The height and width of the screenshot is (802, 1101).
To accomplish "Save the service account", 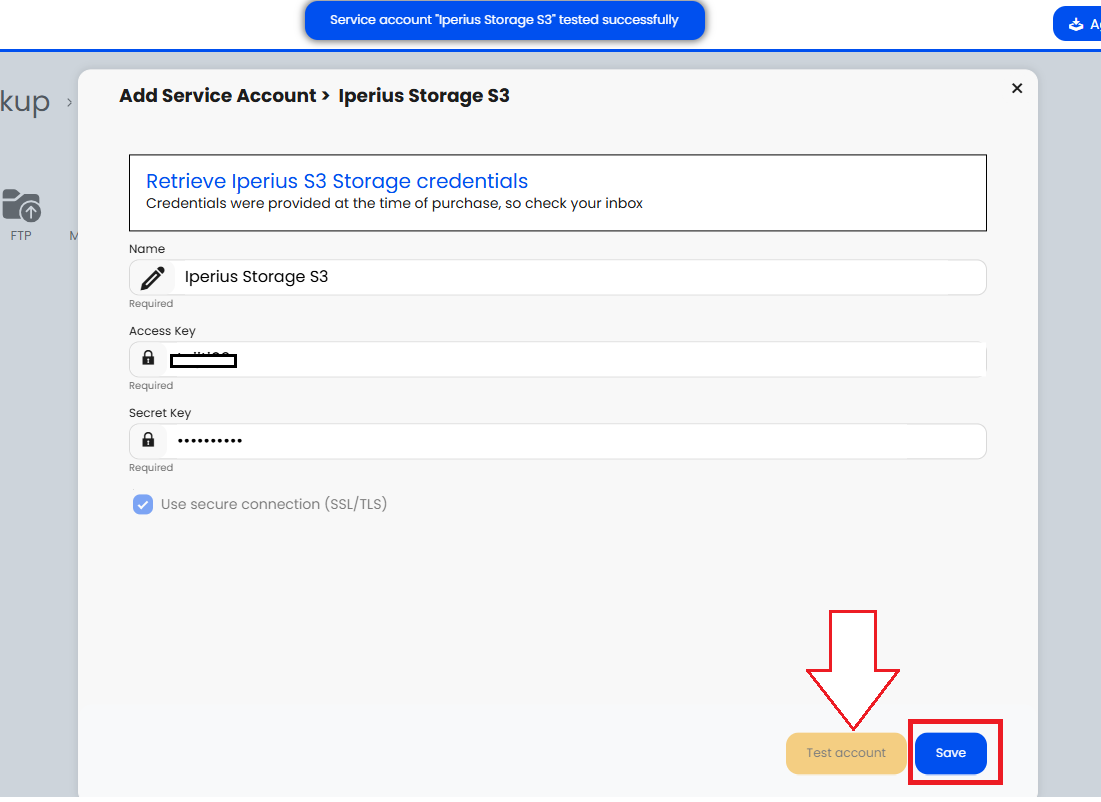I will click(x=950, y=753).
